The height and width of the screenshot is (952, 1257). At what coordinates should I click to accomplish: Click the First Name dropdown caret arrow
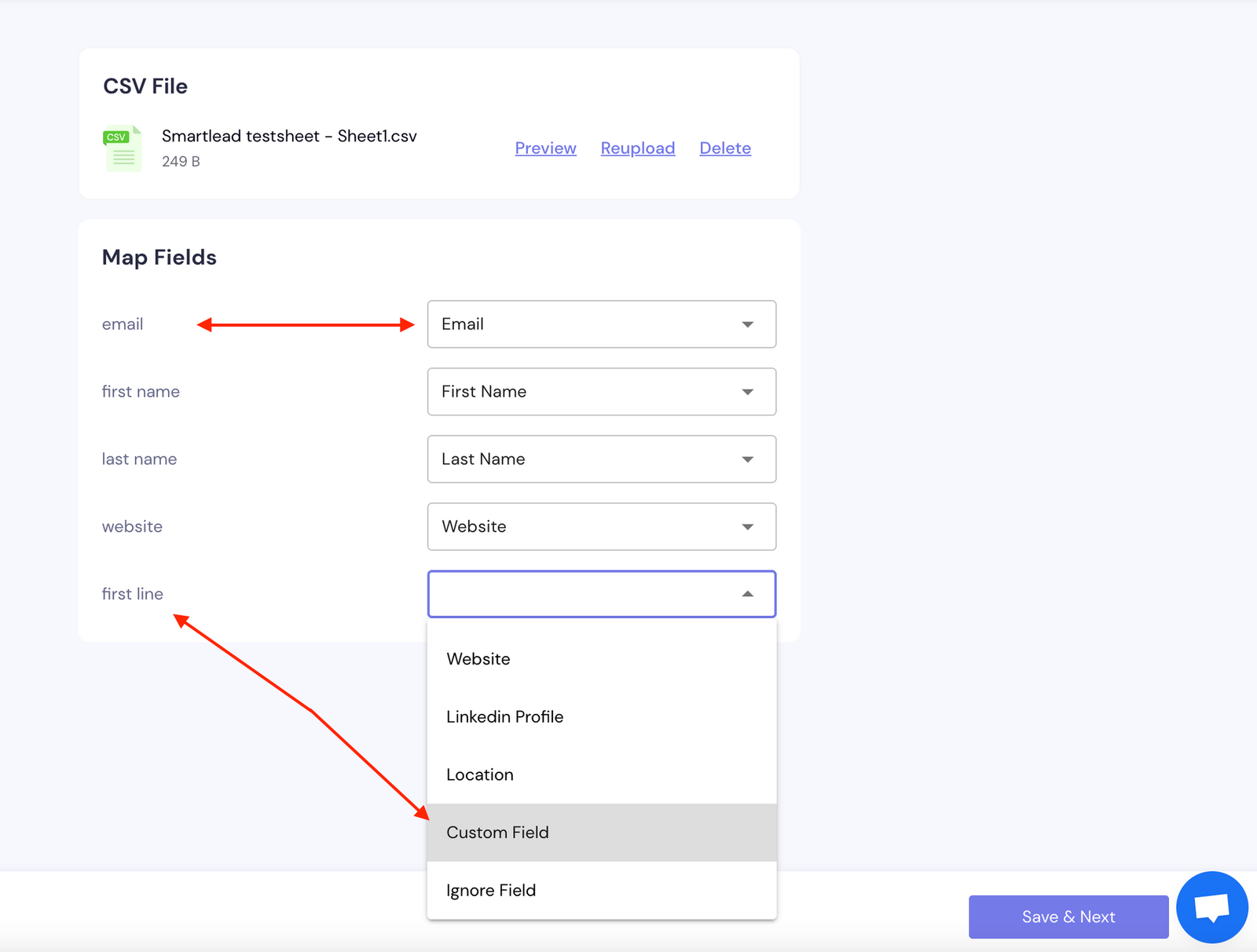coord(747,391)
